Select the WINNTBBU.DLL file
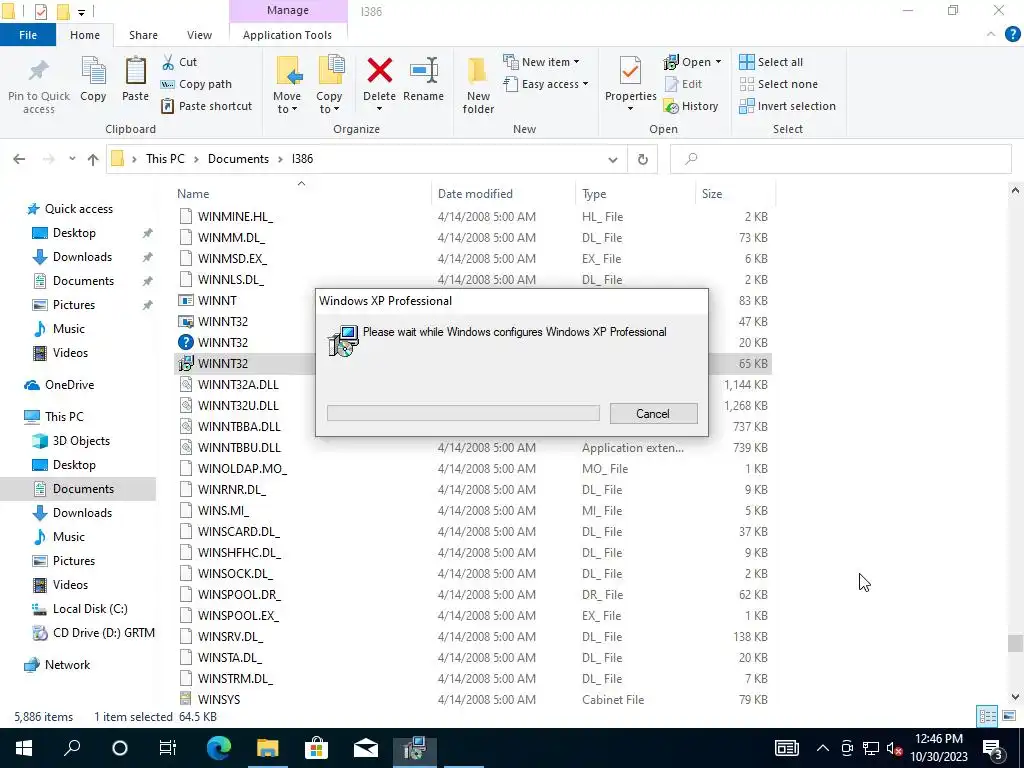The width and height of the screenshot is (1024, 768). pos(473,447)
